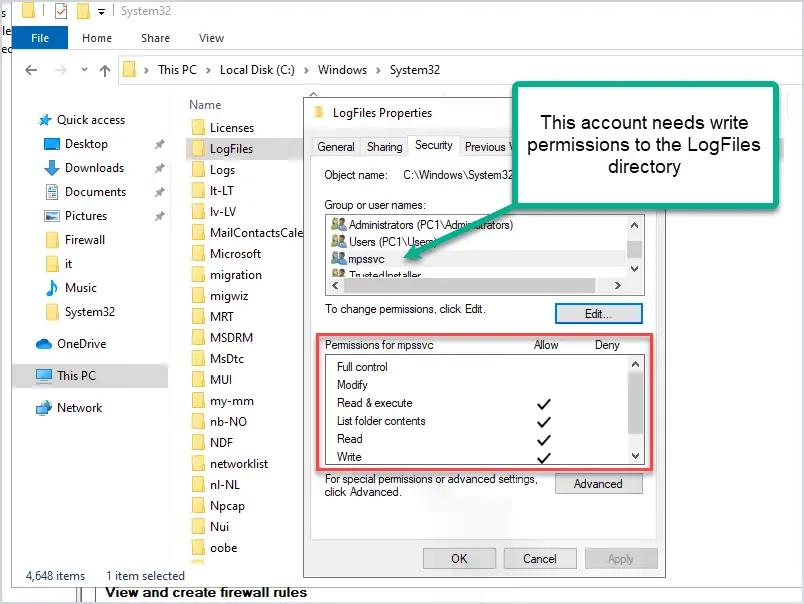The height and width of the screenshot is (604, 804).
Task: Click the This PC monitor icon
Action: point(44,376)
